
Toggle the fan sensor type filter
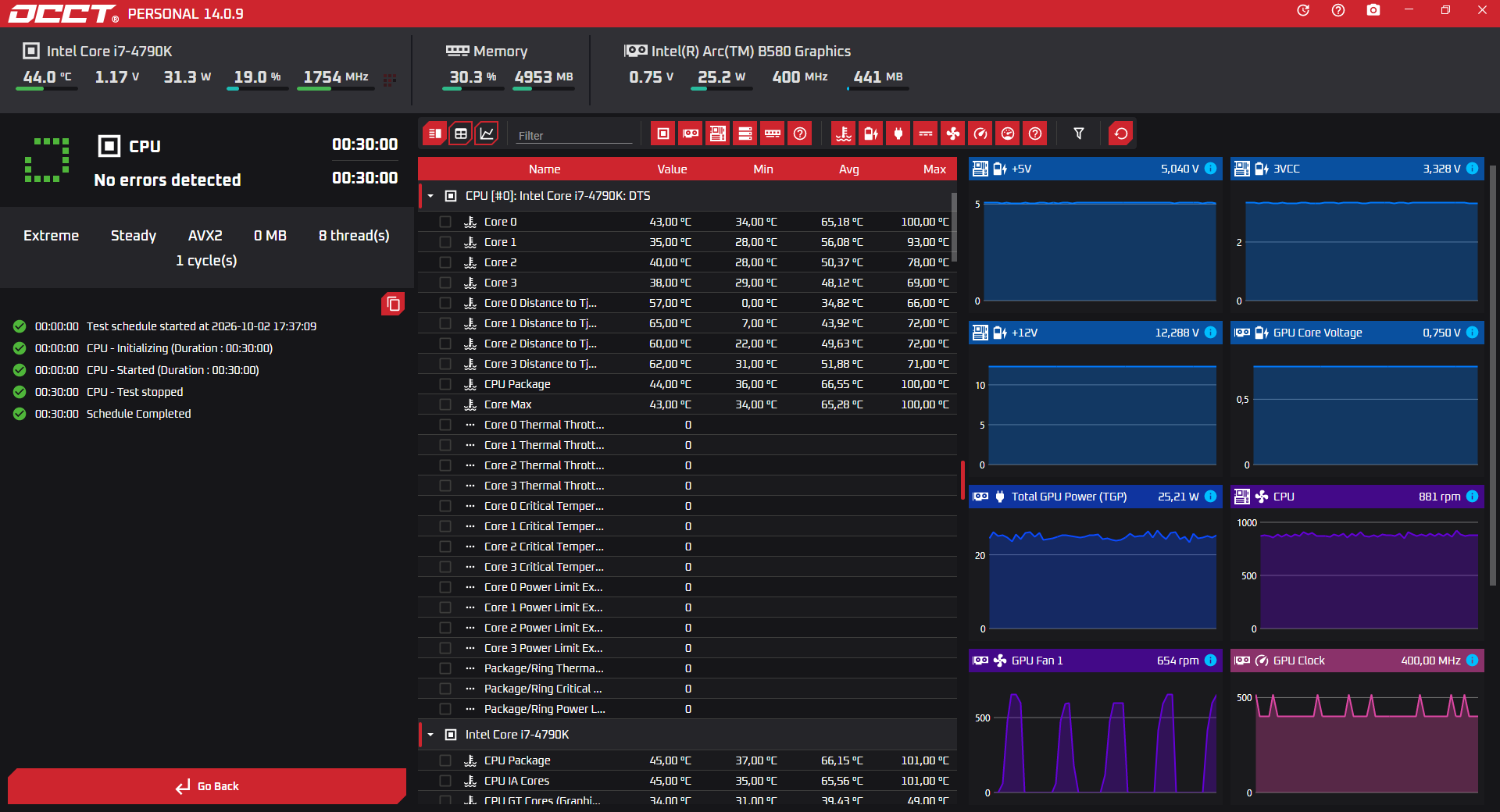953,134
